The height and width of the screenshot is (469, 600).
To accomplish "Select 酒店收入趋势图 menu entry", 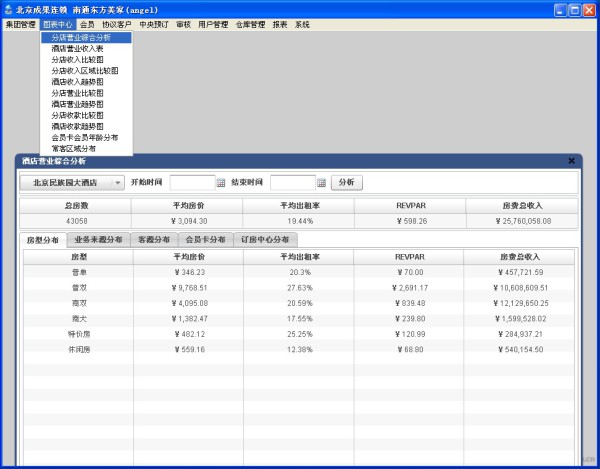I will pyautogui.click(x=86, y=82).
